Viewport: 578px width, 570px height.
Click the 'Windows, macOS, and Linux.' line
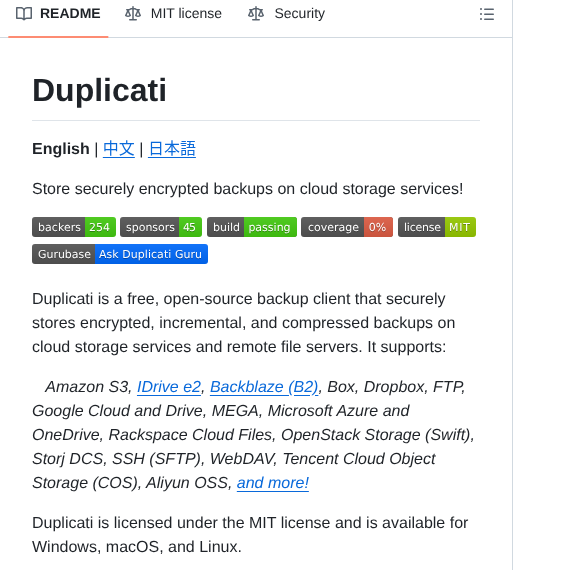[137, 547]
